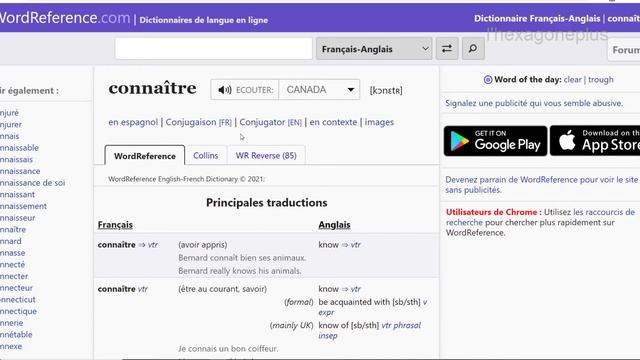Click the word of the day 'clear'
Viewport: 640px width, 360px height.
click(x=572, y=80)
